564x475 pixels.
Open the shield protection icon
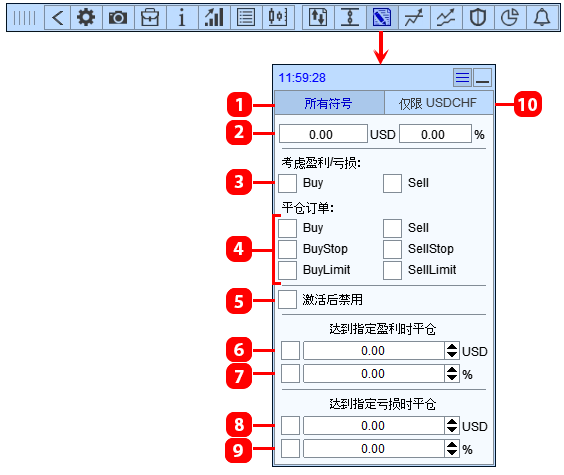tap(478, 18)
